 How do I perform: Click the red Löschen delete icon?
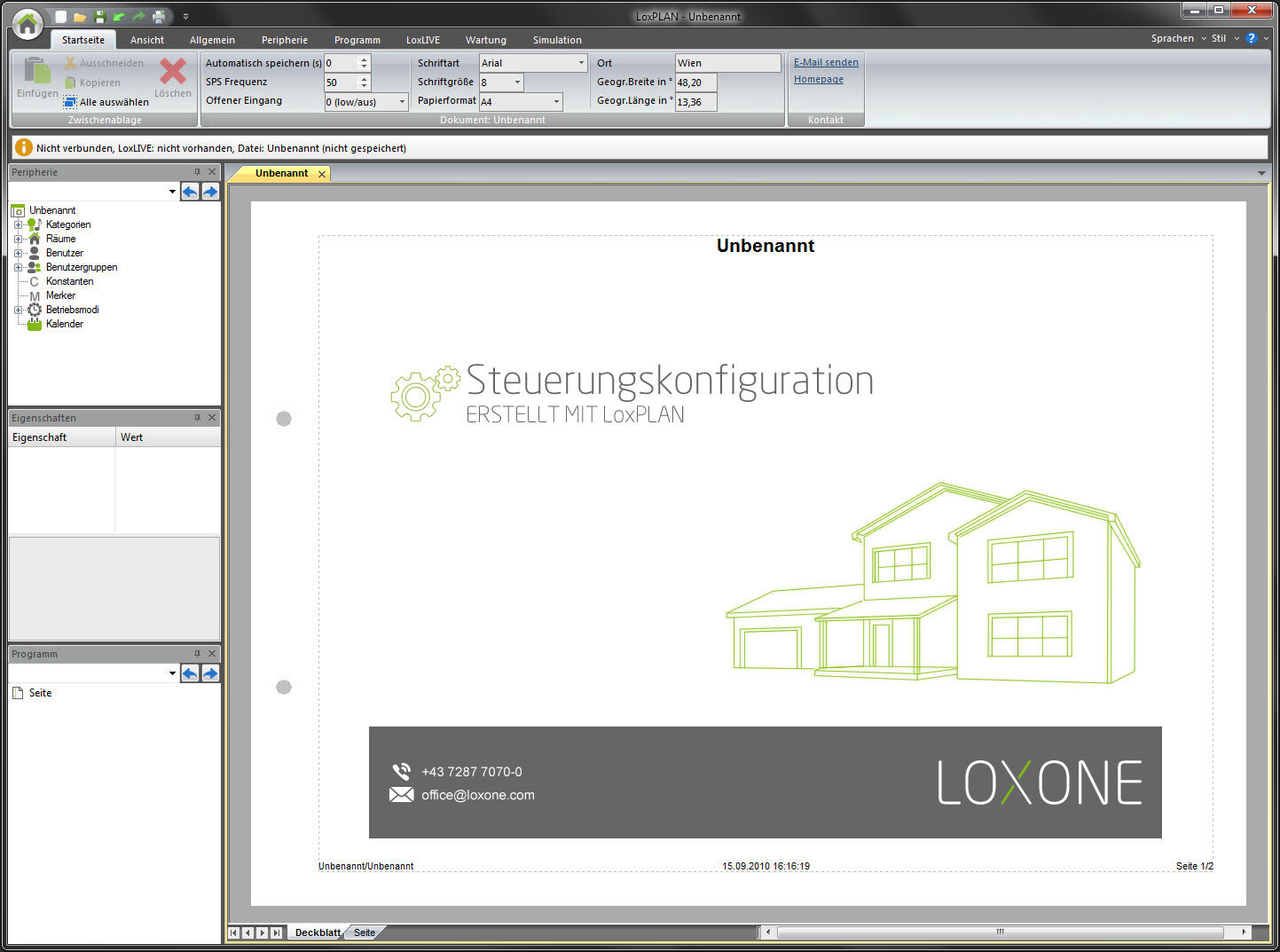click(173, 71)
